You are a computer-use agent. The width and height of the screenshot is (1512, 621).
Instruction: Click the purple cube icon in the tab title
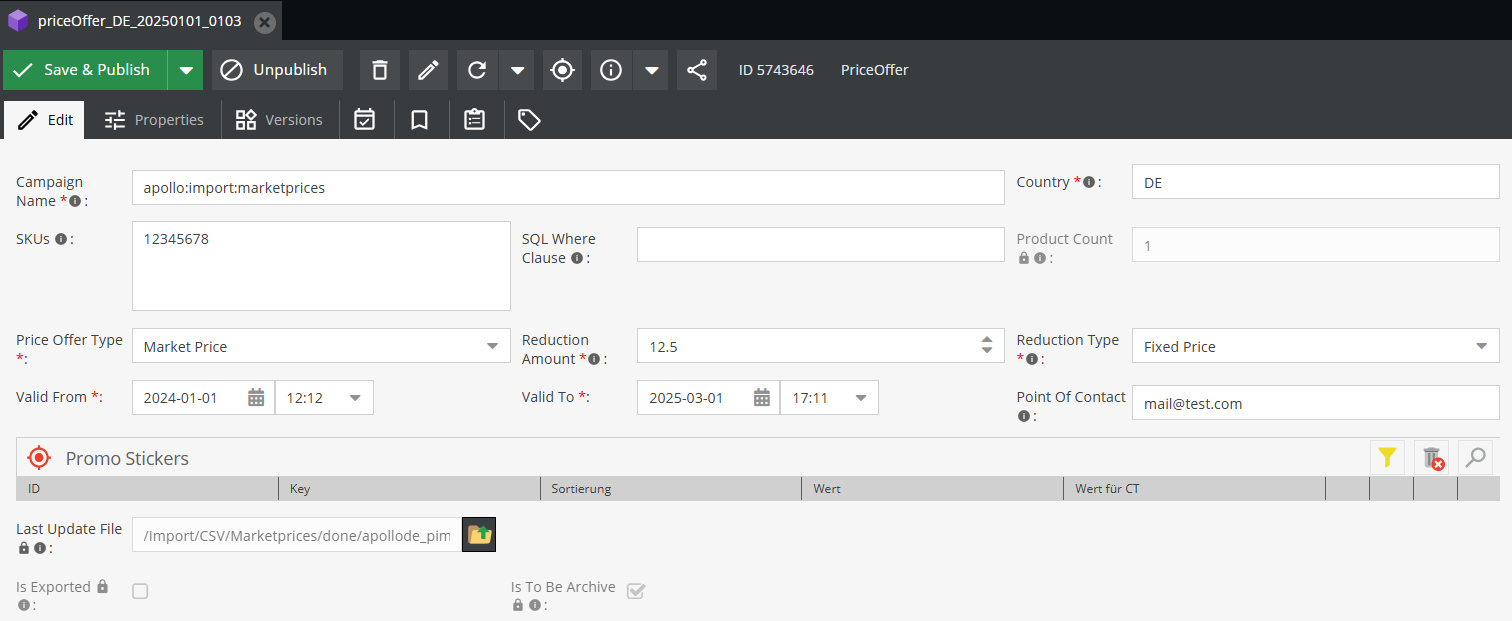pyautogui.click(x=18, y=20)
